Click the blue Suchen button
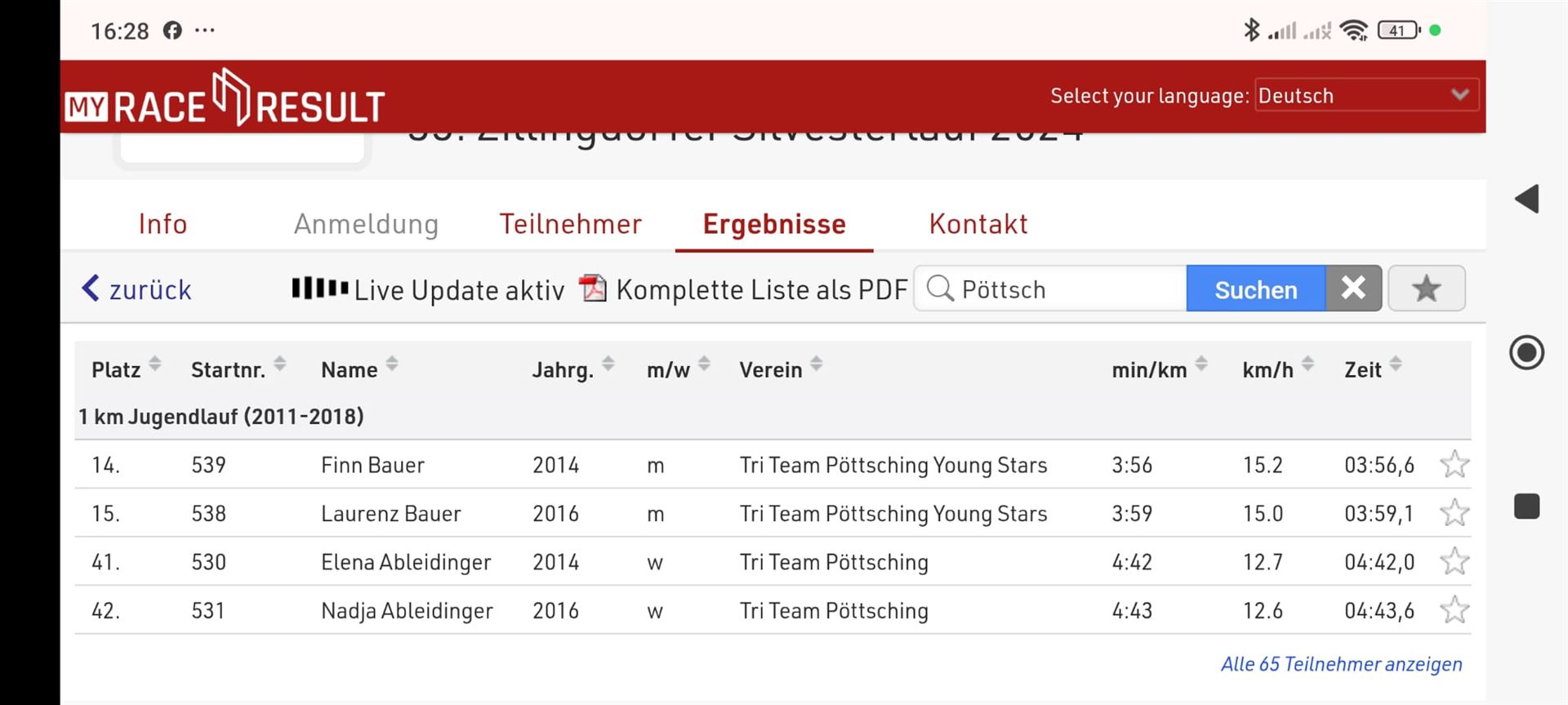The width and height of the screenshot is (1568, 705). [1256, 288]
